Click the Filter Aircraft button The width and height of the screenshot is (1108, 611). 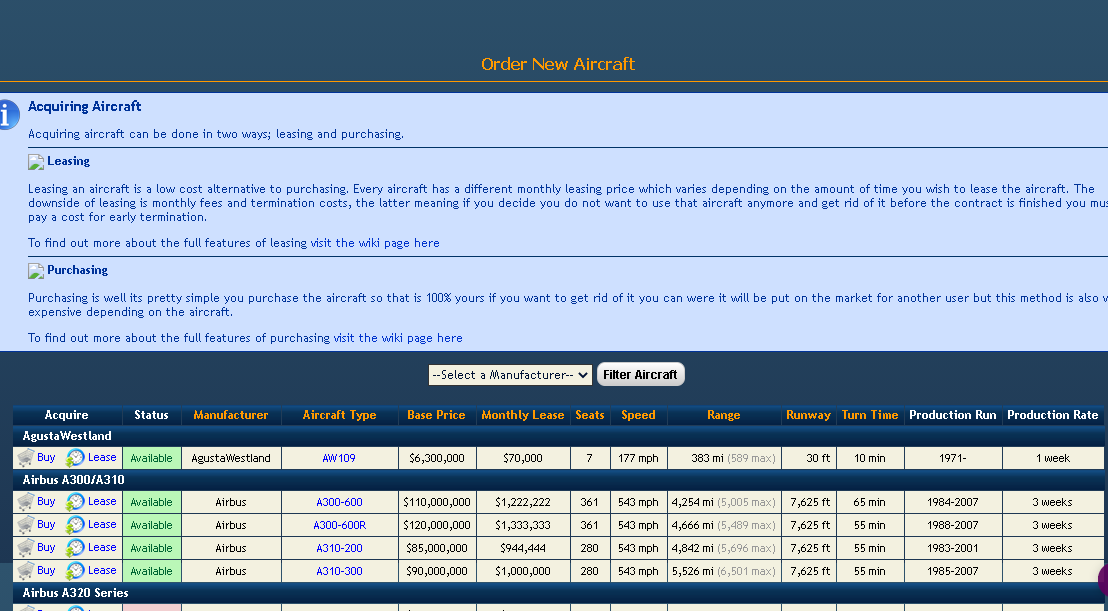(640, 374)
